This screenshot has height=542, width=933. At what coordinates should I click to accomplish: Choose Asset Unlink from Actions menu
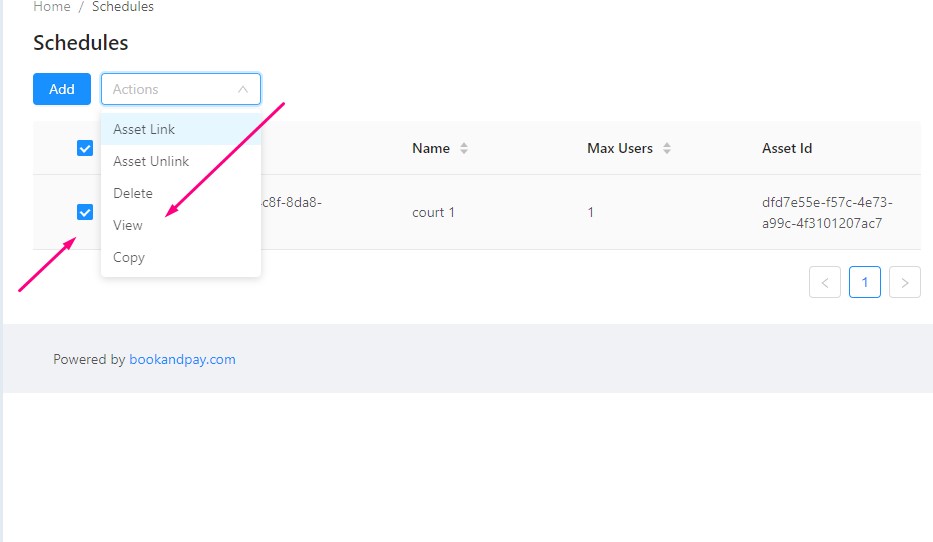181,161
